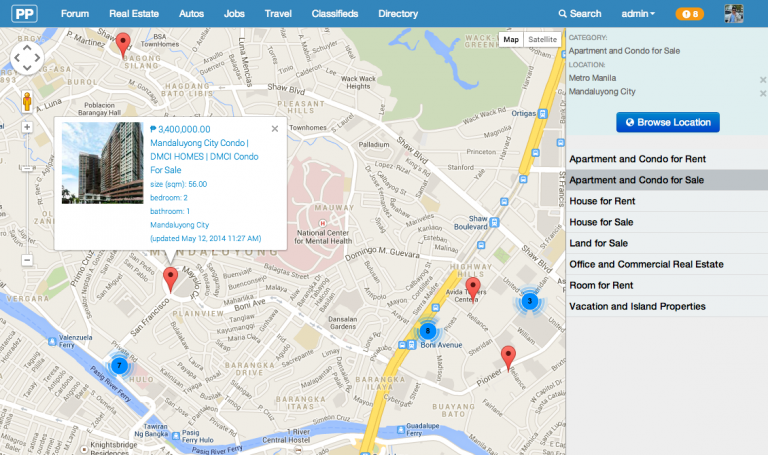768x455 pixels.
Task: Click the Pasig Ferry Hulo icon
Action: tap(176, 435)
